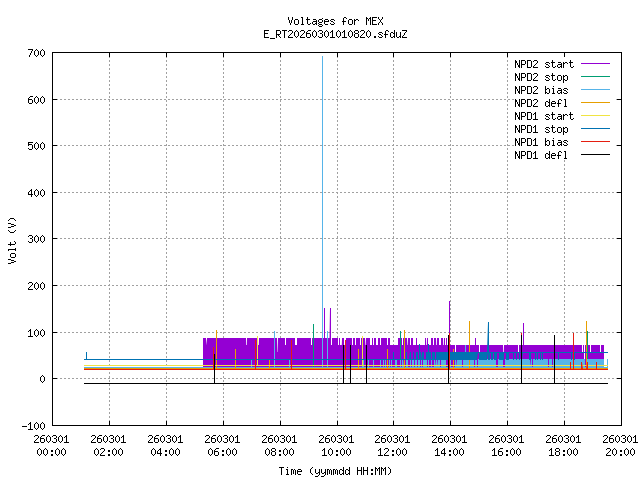Click the NPD1 stop legend label

(x=541, y=129)
